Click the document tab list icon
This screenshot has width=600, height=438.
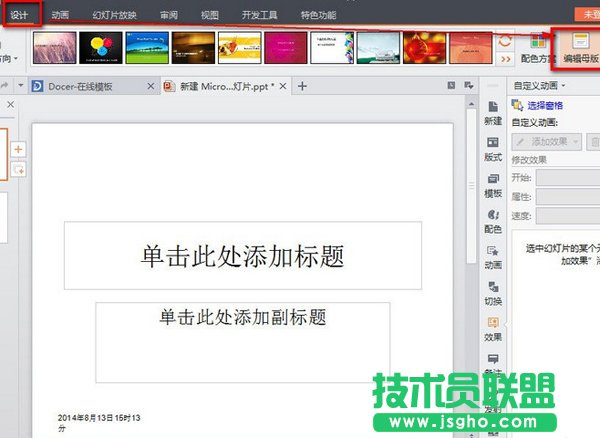point(469,85)
